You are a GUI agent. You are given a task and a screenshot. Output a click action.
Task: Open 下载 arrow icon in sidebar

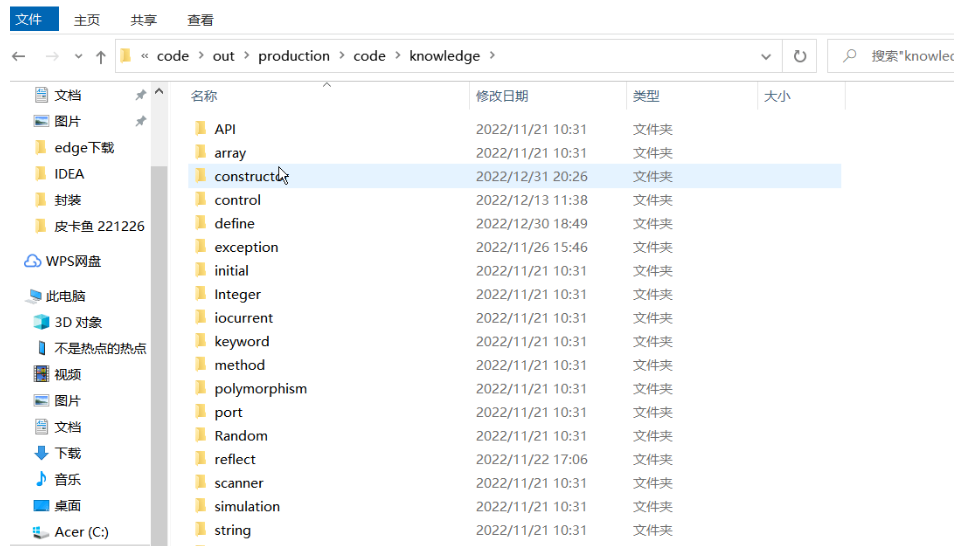click(41, 453)
